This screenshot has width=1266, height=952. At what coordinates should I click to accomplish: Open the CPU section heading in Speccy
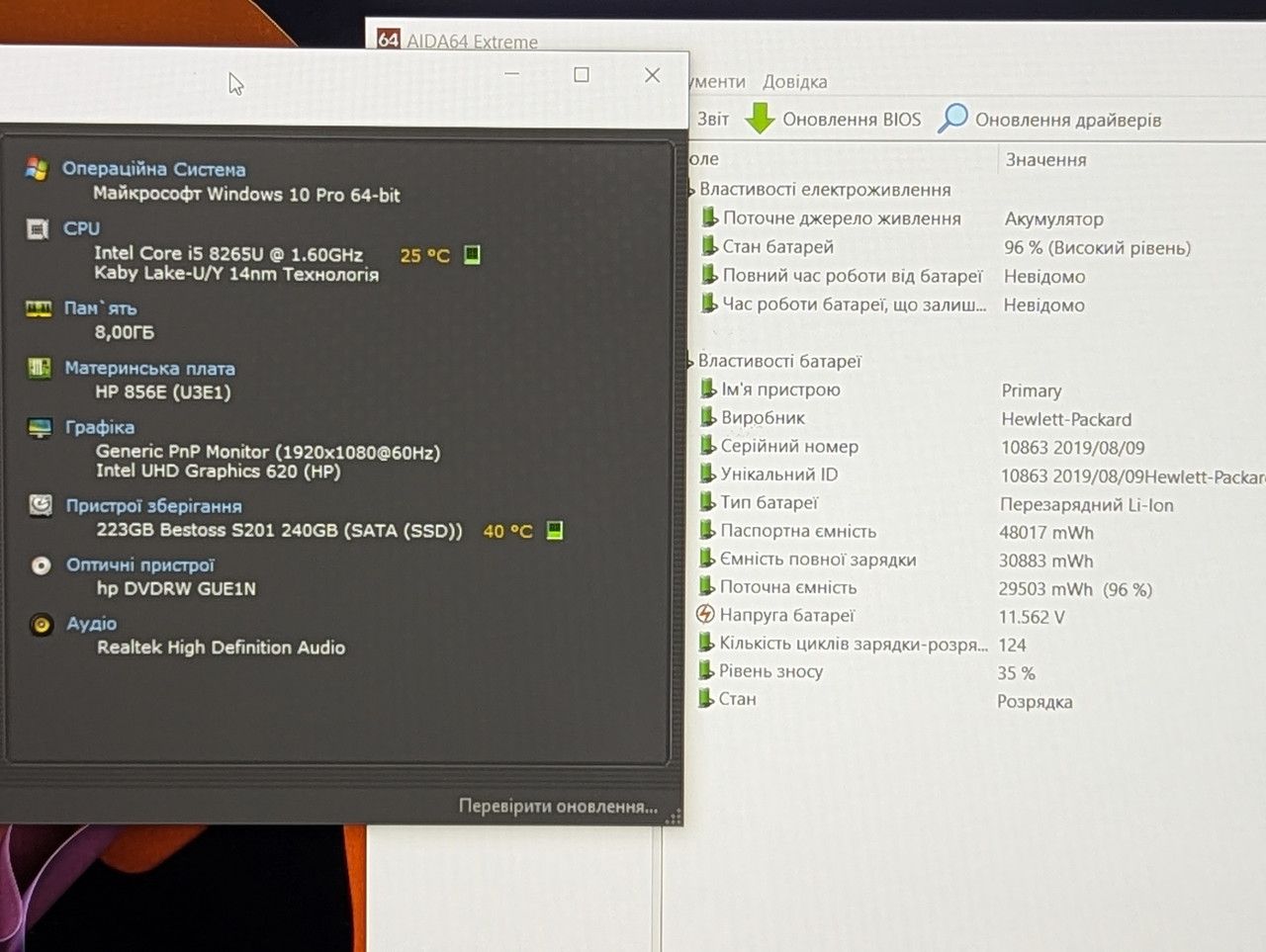click(x=82, y=228)
